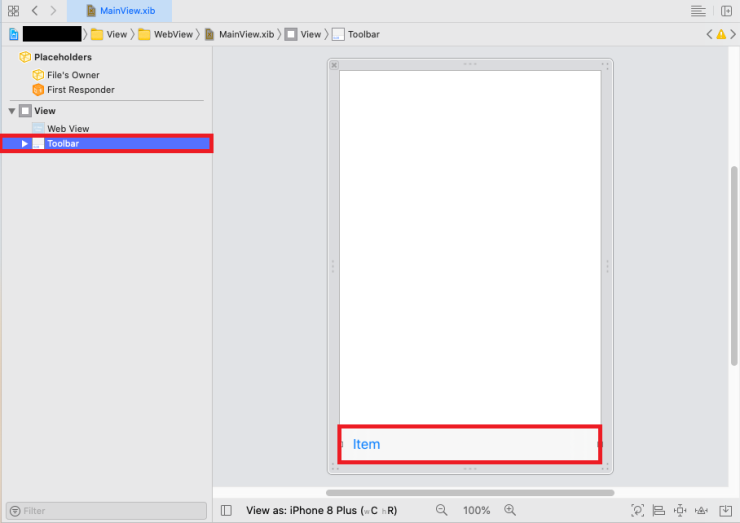Click the Update Frames button
This screenshot has height=523, width=740.
point(638,510)
